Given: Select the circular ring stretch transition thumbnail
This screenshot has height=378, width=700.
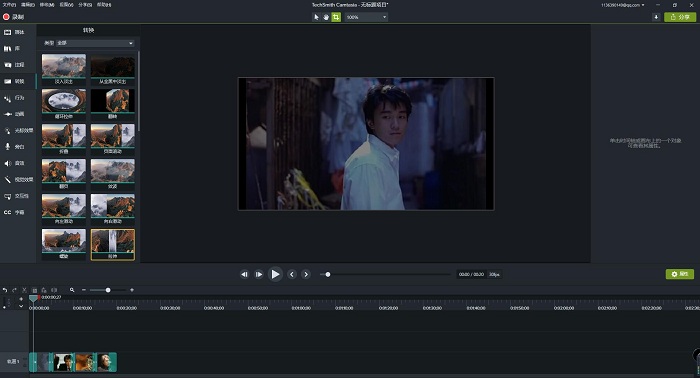Looking at the screenshot, I should click(64, 104).
